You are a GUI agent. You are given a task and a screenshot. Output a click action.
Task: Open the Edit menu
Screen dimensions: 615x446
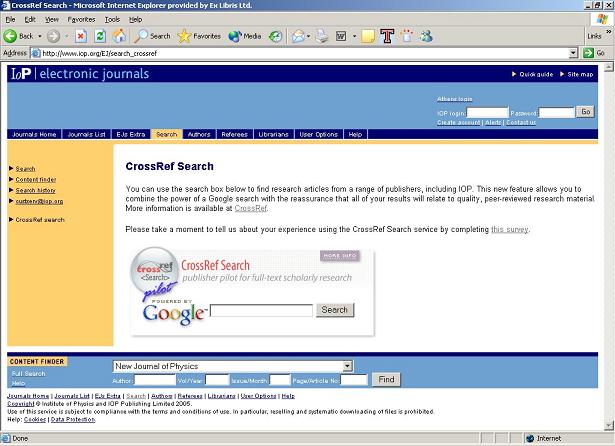(x=30, y=19)
